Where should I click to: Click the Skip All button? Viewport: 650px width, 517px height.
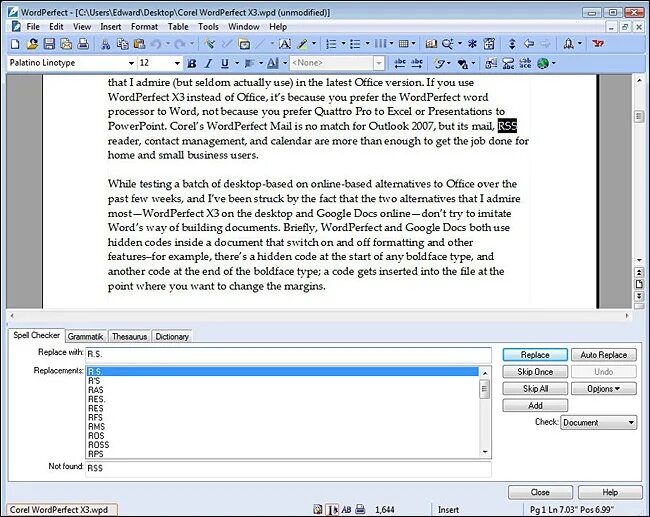point(535,388)
